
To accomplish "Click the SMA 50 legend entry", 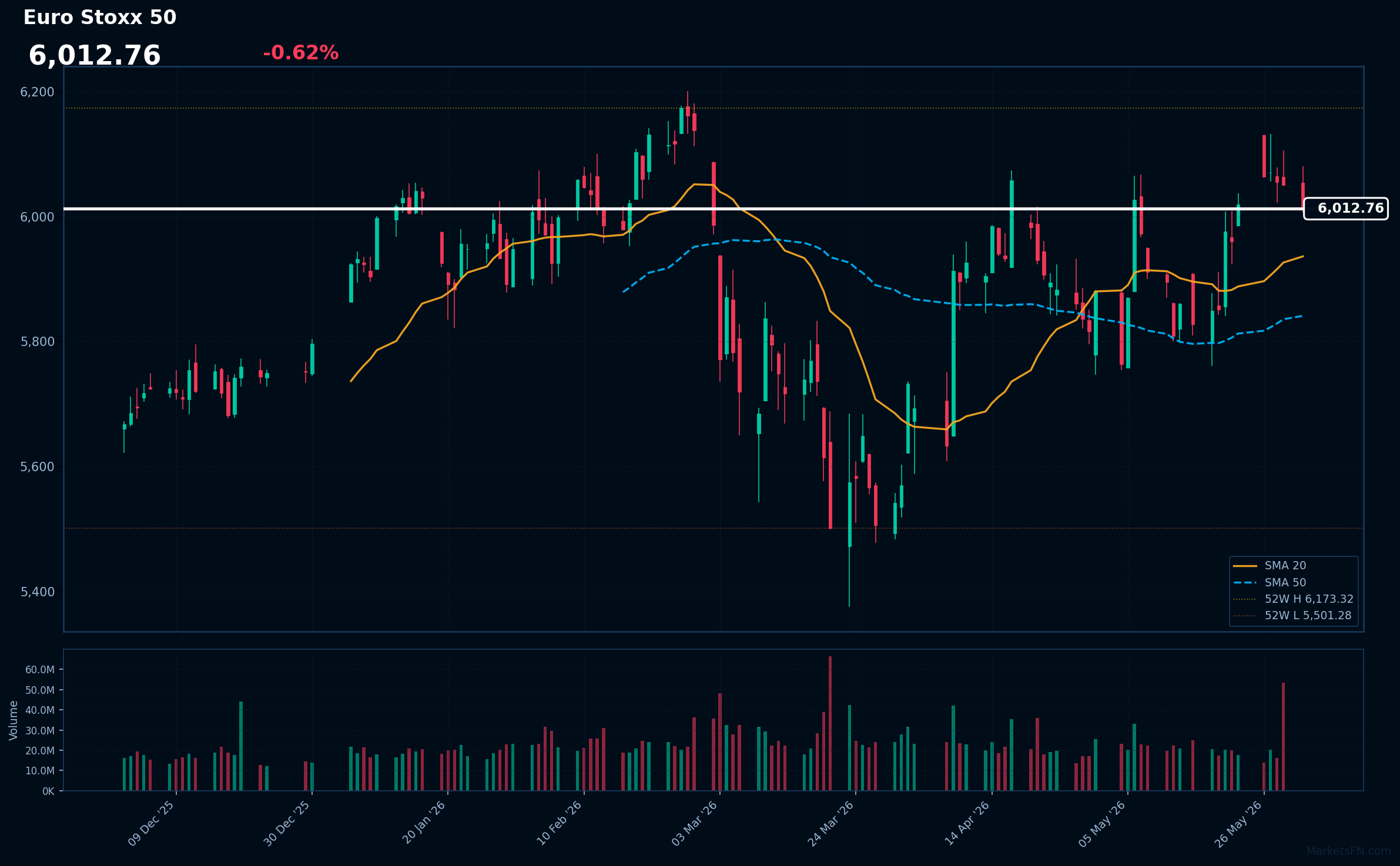I will click(1270, 583).
